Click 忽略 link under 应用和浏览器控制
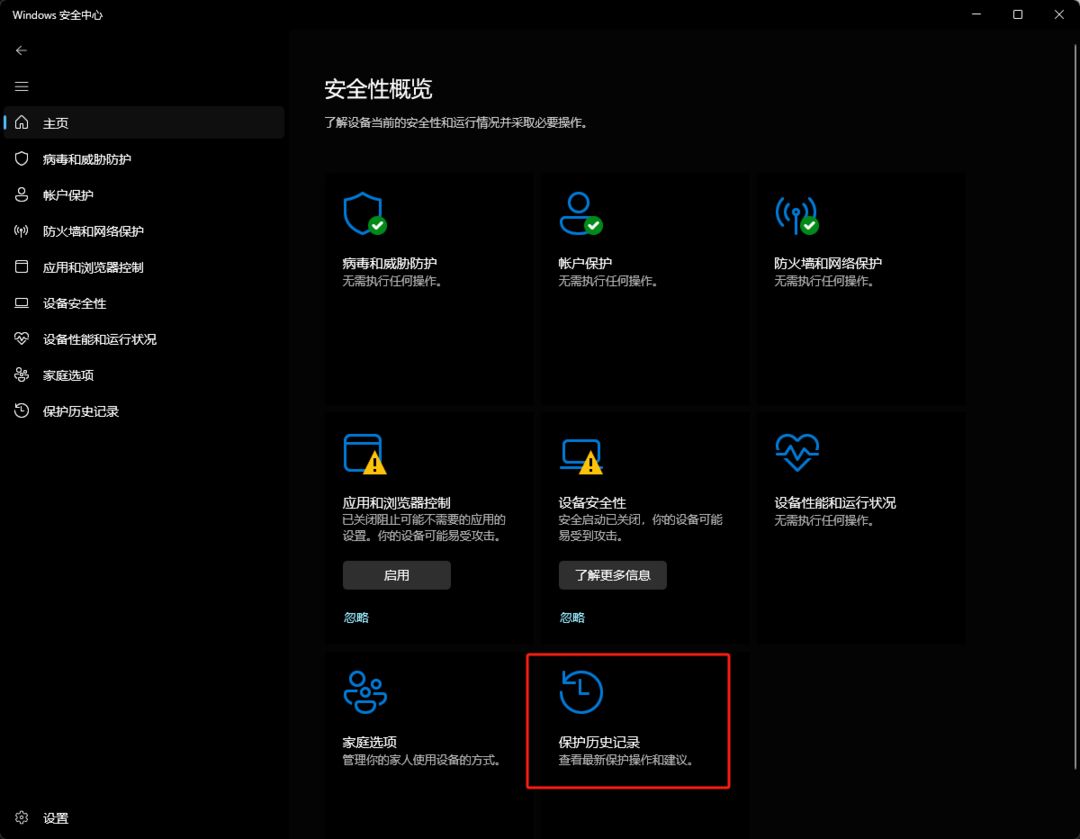This screenshot has width=1080, height=839. (x=356, y=618)
